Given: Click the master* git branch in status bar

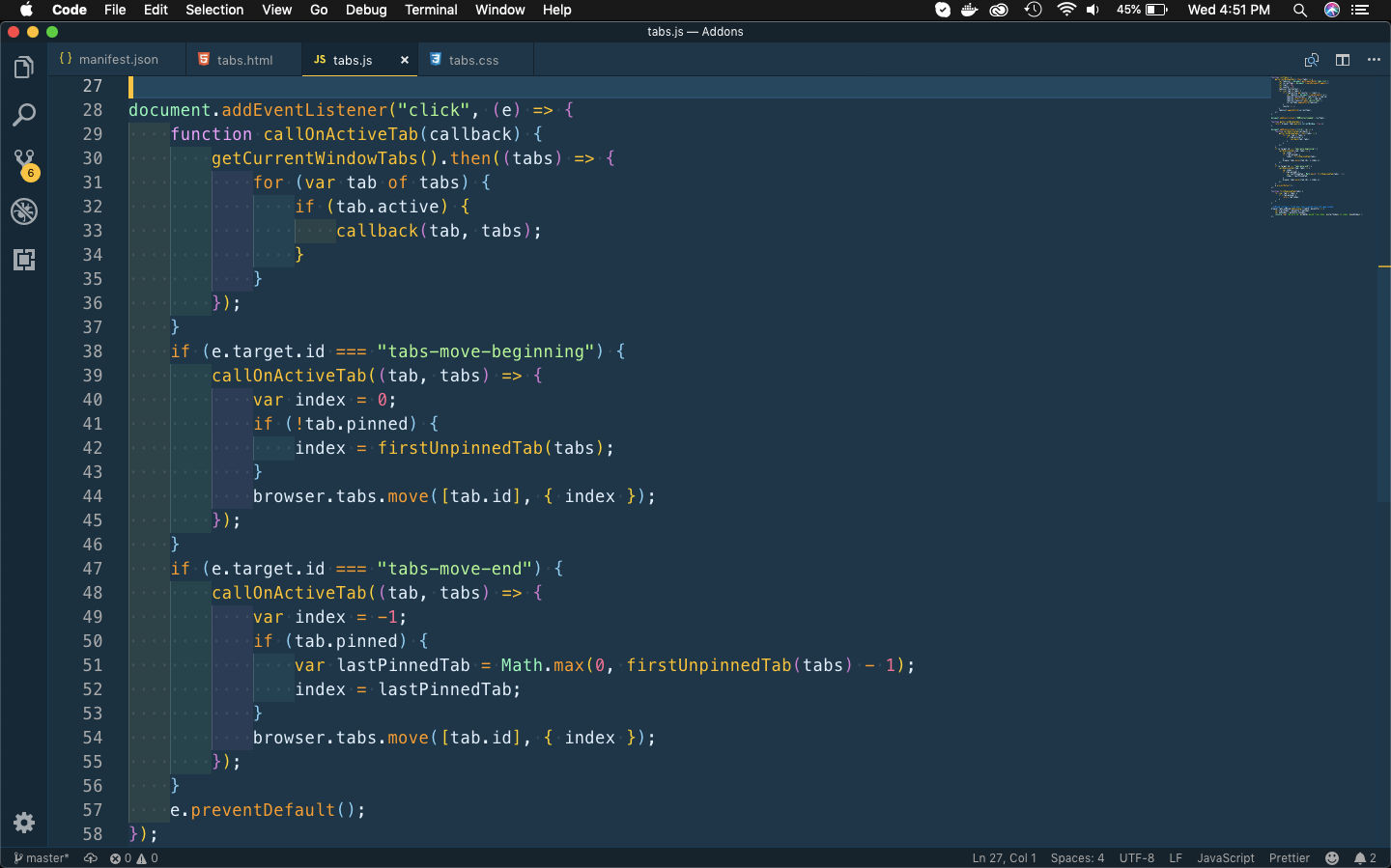Looking at the screenshot, I should click(x=42, y=858).
